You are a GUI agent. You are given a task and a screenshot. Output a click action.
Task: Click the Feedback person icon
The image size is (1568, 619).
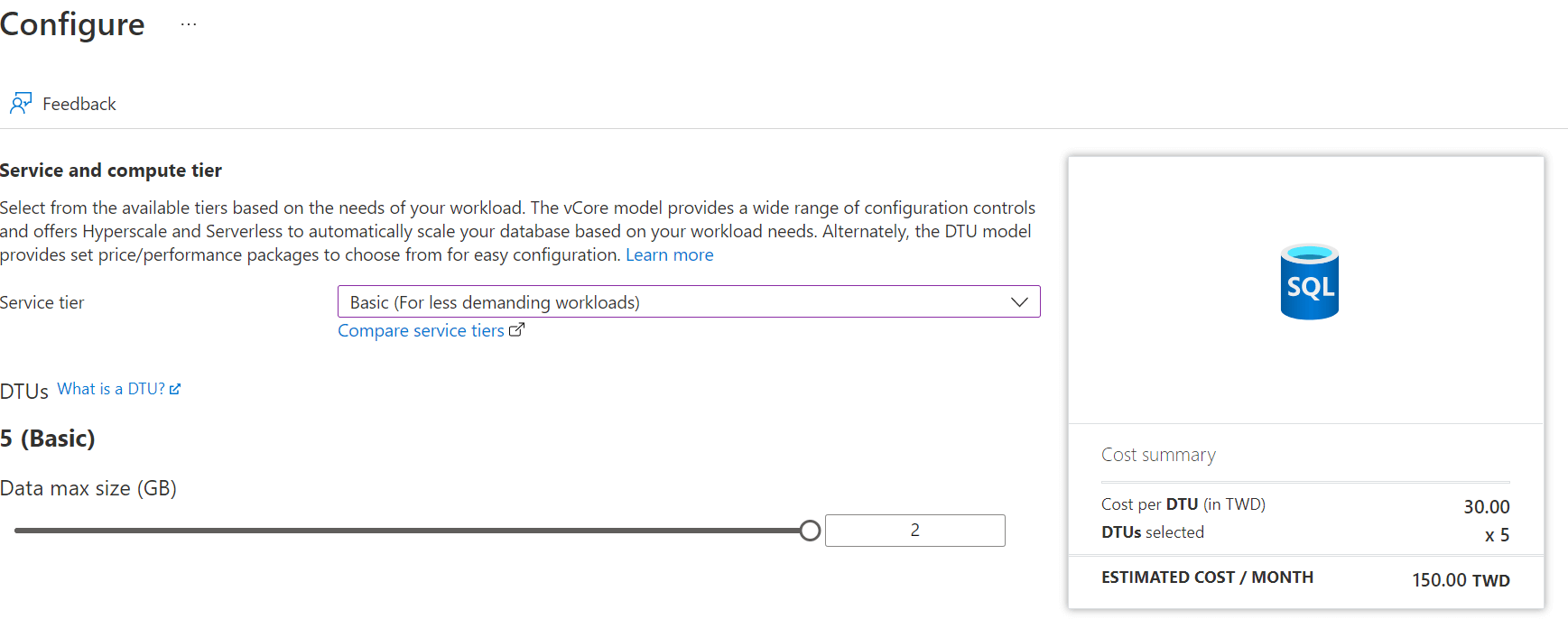[21, 103]
